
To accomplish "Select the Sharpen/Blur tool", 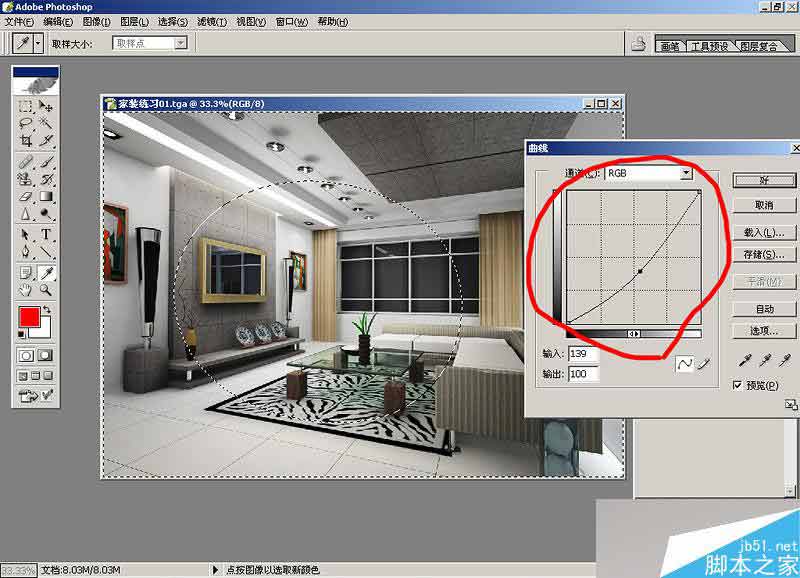I will pyautogui.click(x=25, y=213).
